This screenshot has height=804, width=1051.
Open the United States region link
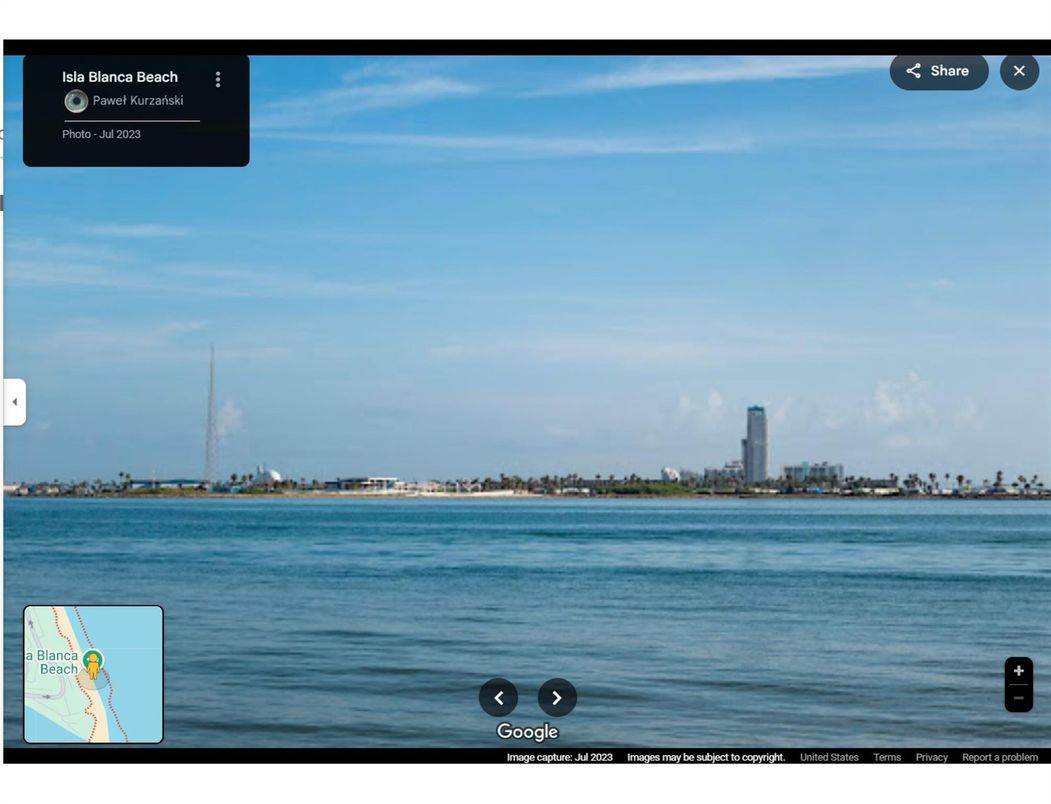(x=829, y=757)
